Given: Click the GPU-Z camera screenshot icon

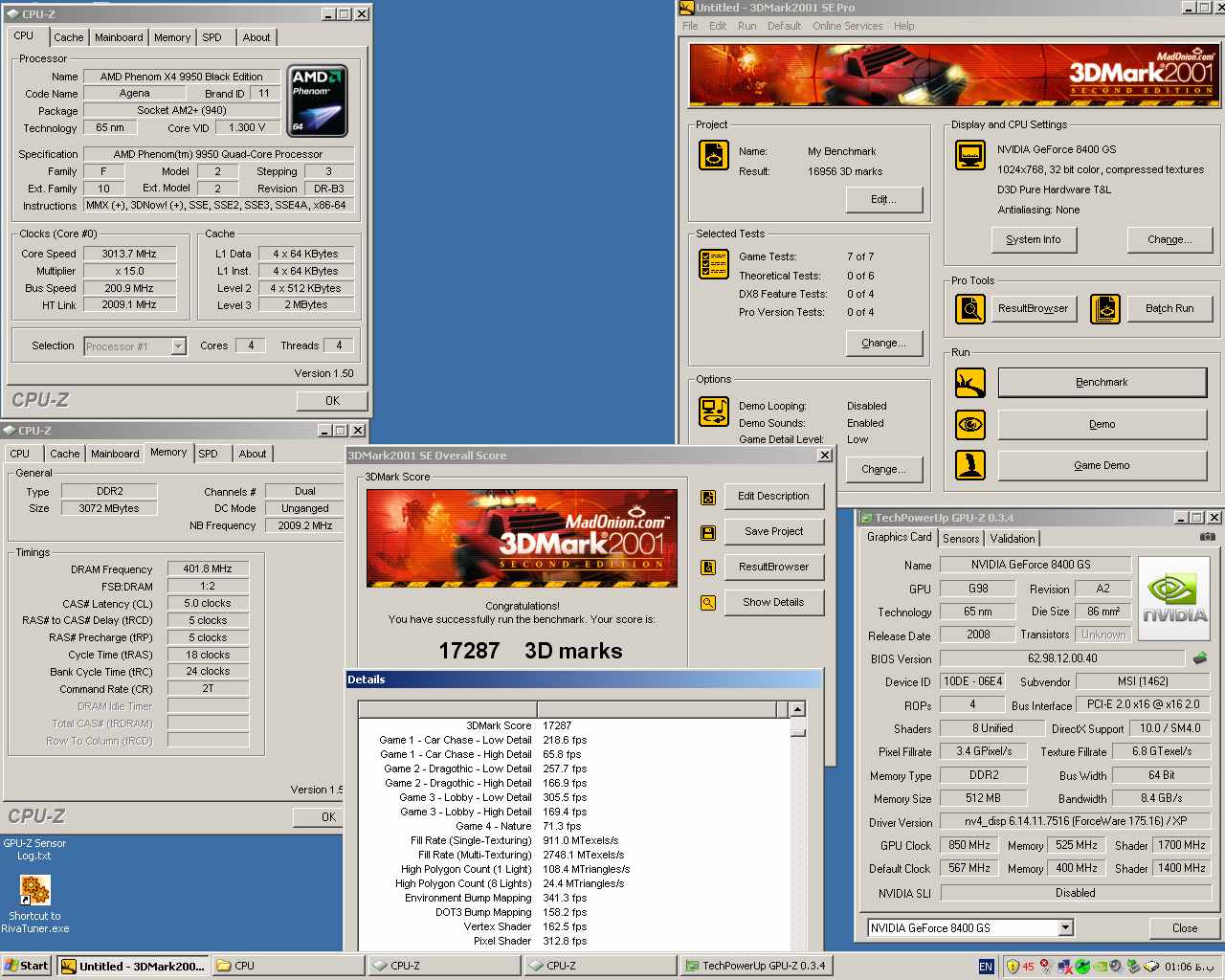Looking at the screenshot, I should tap(1207, 537).
